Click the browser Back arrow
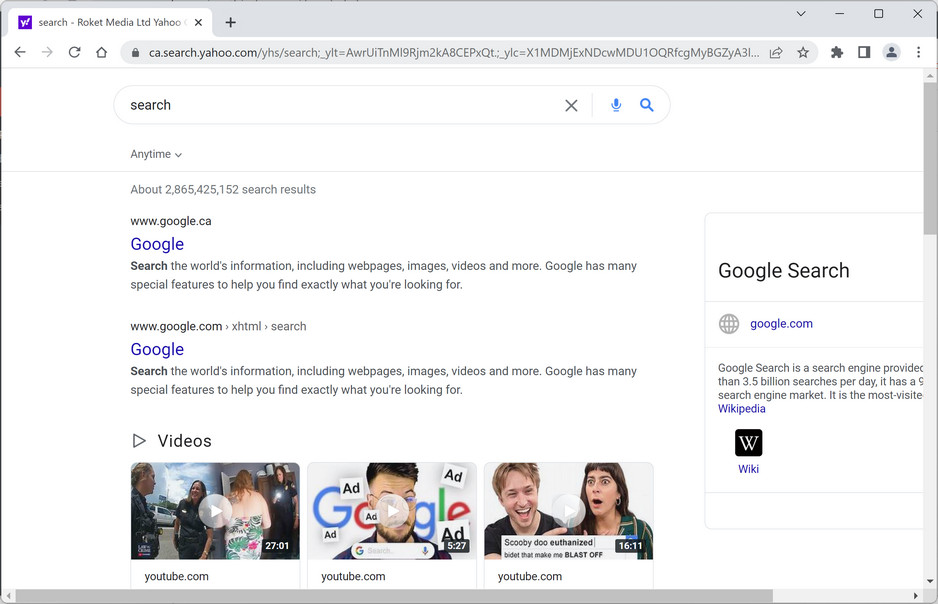The height and width of the screenshot is (604, 938). [x=20, y=53]
